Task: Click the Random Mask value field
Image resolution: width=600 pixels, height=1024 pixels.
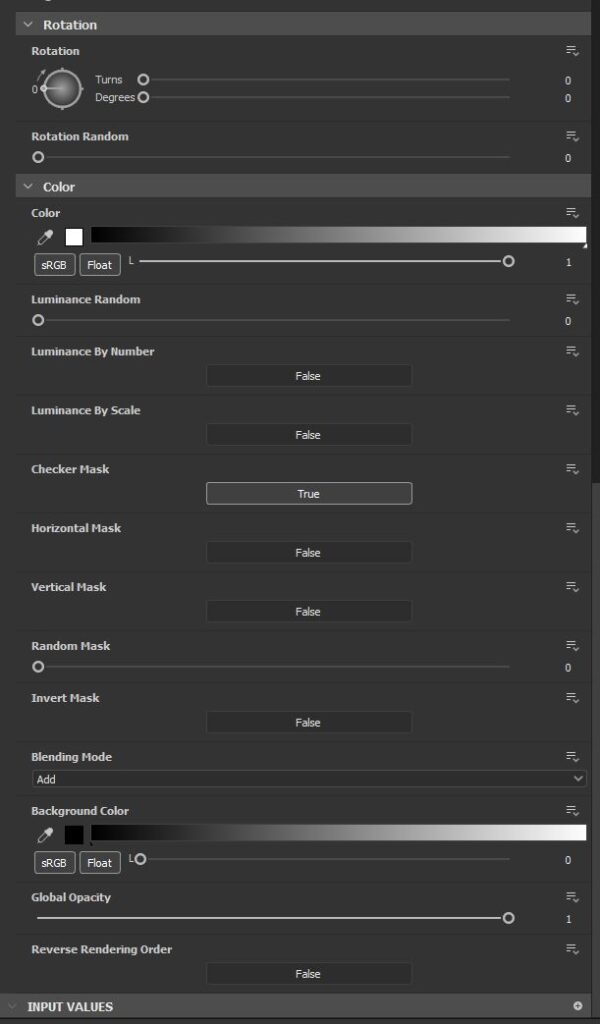Action: pos(567,668)
